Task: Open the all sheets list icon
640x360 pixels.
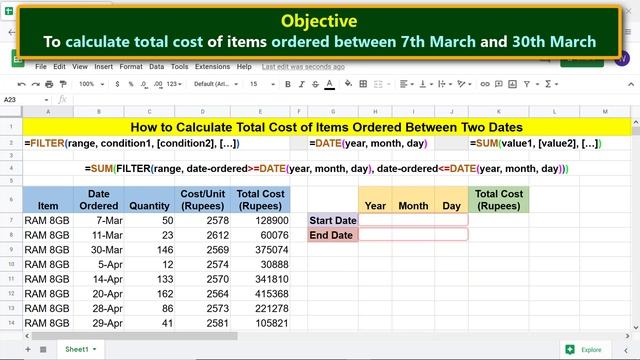Action: click(43, 349)
